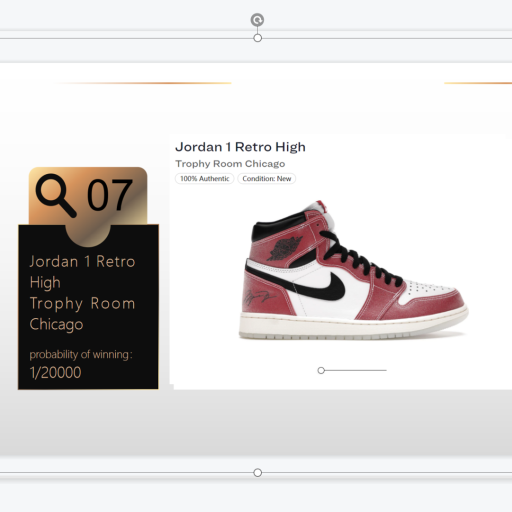Click the signature on the sneaker heel
The image size is (512, 512).
[259, 296]
